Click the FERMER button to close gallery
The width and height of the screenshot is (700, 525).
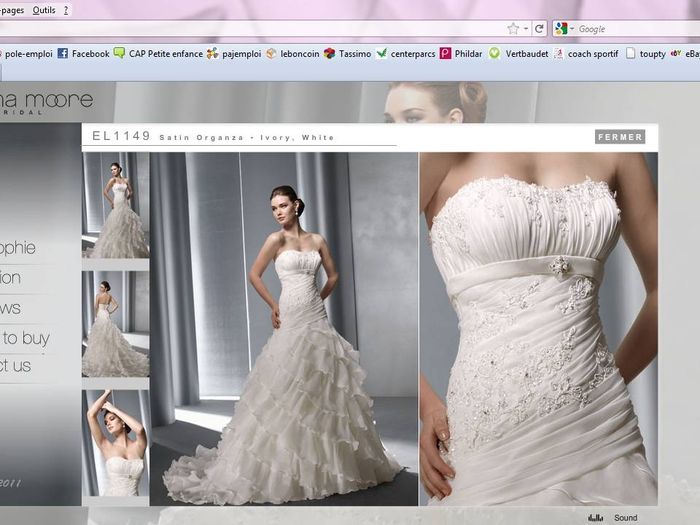(x=620, y=137)
